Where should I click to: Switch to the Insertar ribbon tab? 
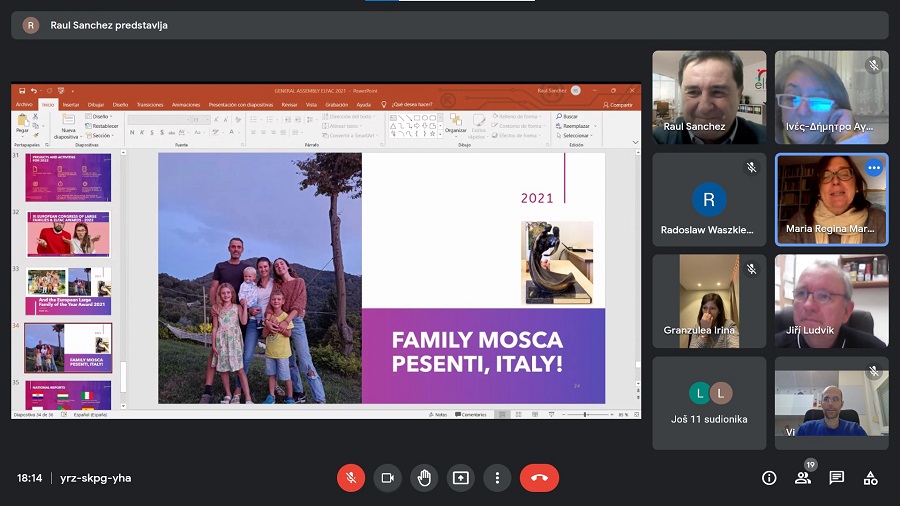tap(71, 104)
